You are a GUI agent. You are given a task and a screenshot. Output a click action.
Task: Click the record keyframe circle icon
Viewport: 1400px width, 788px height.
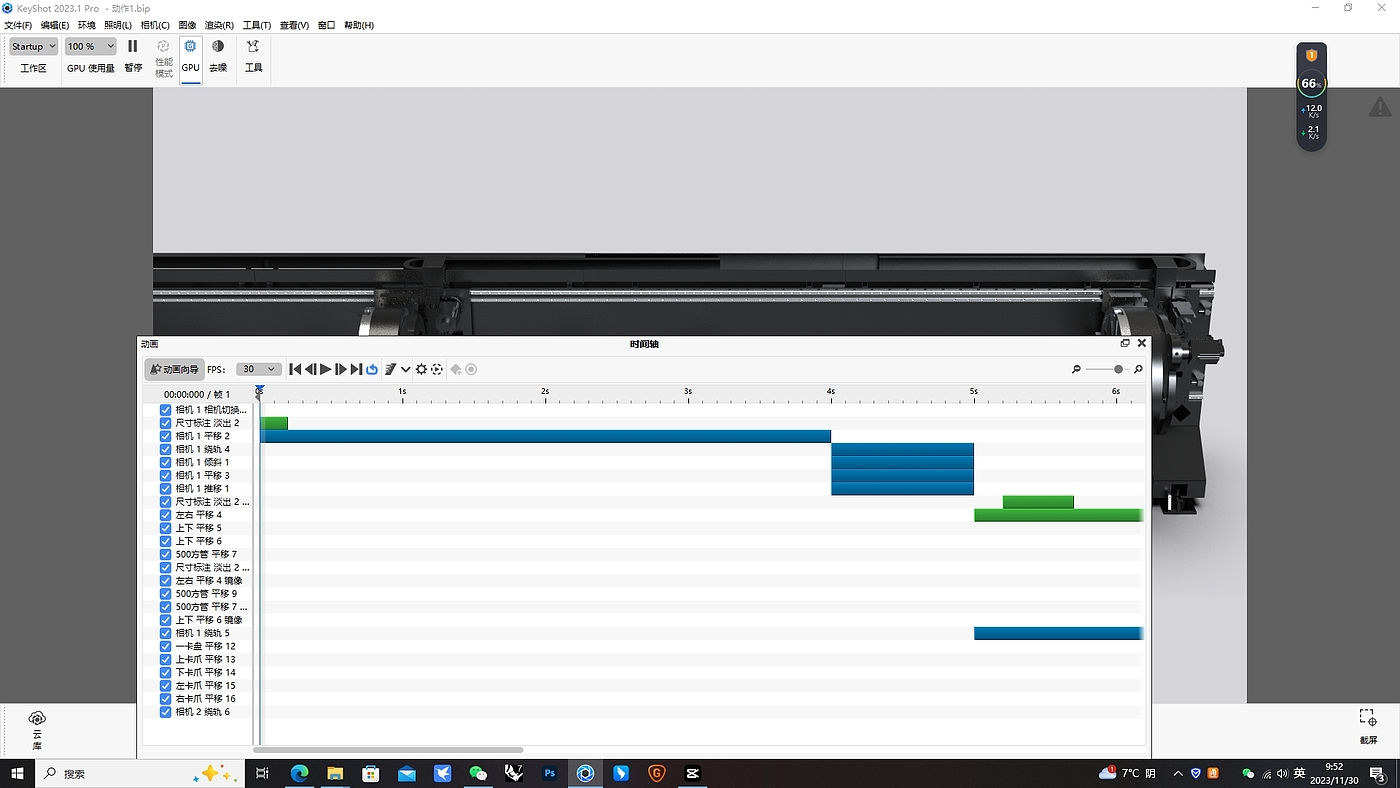(471, 369)
